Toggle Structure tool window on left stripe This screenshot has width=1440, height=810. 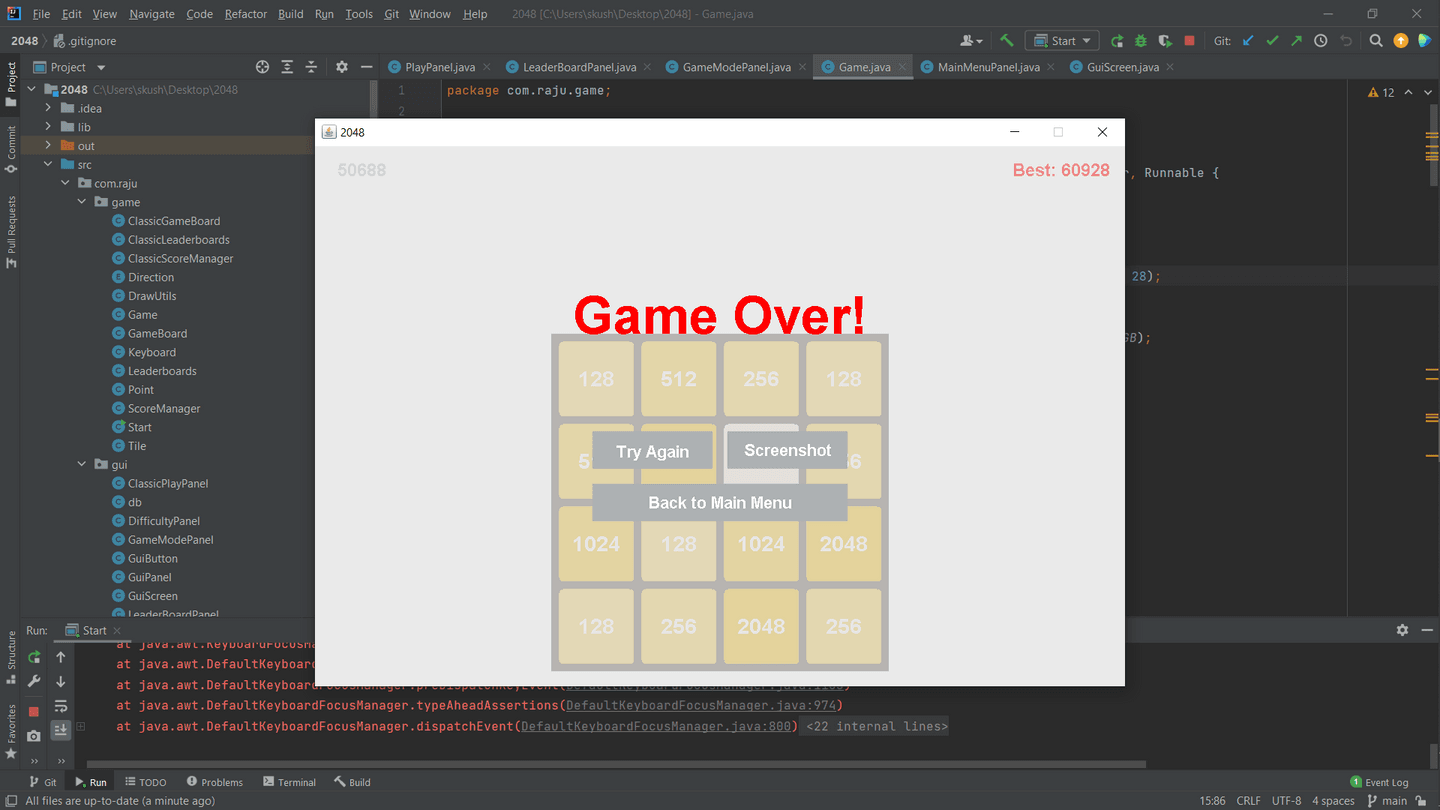coord(12,657)
